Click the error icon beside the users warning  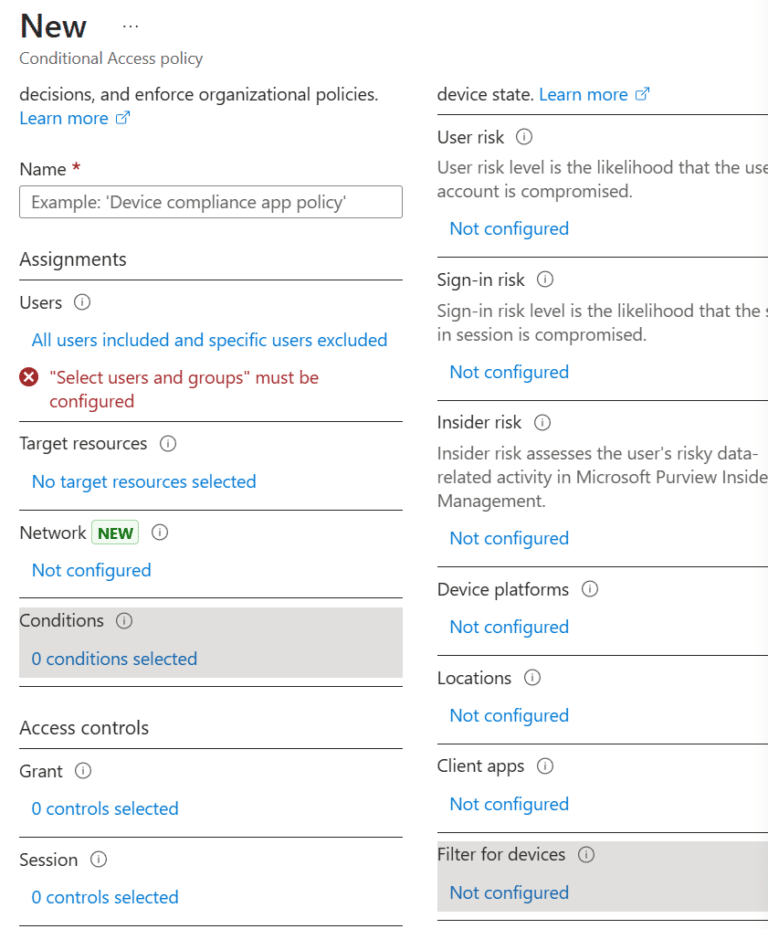click(x=28, y=378)
